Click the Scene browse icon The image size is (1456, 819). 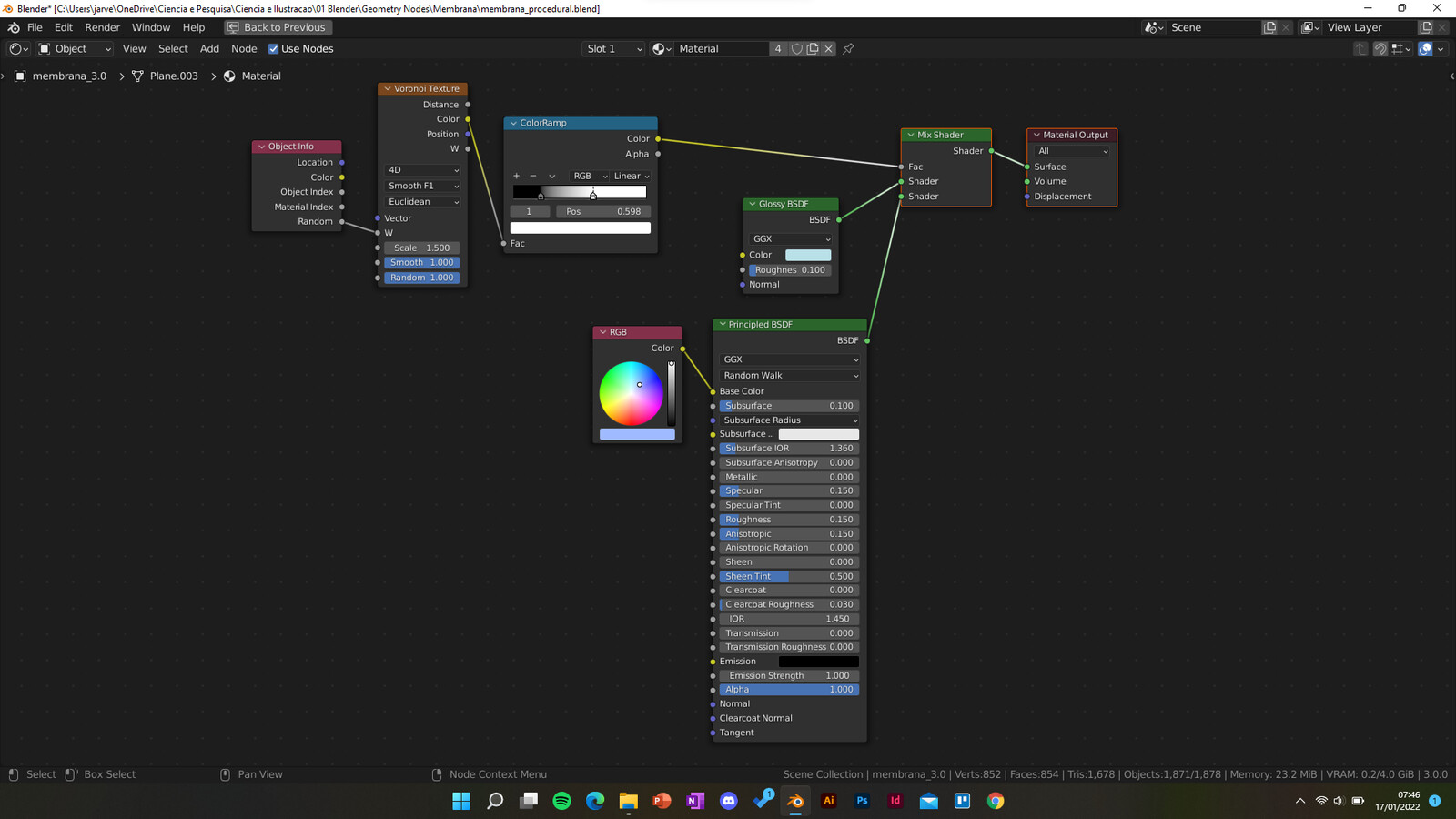click(1154, 27)
